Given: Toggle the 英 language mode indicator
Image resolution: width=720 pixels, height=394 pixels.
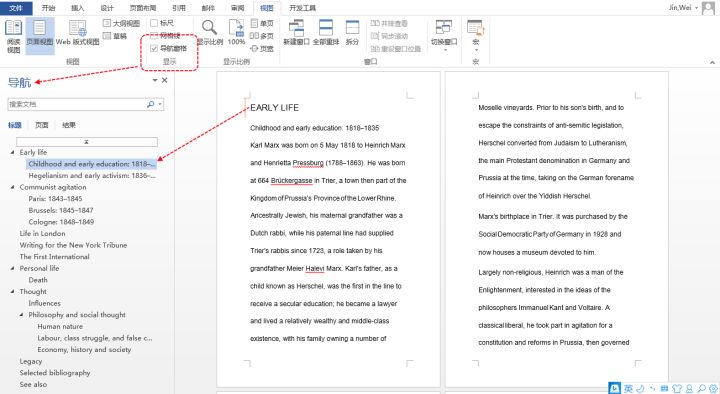Looking at the screenshot, I should (x=628, y=388).
